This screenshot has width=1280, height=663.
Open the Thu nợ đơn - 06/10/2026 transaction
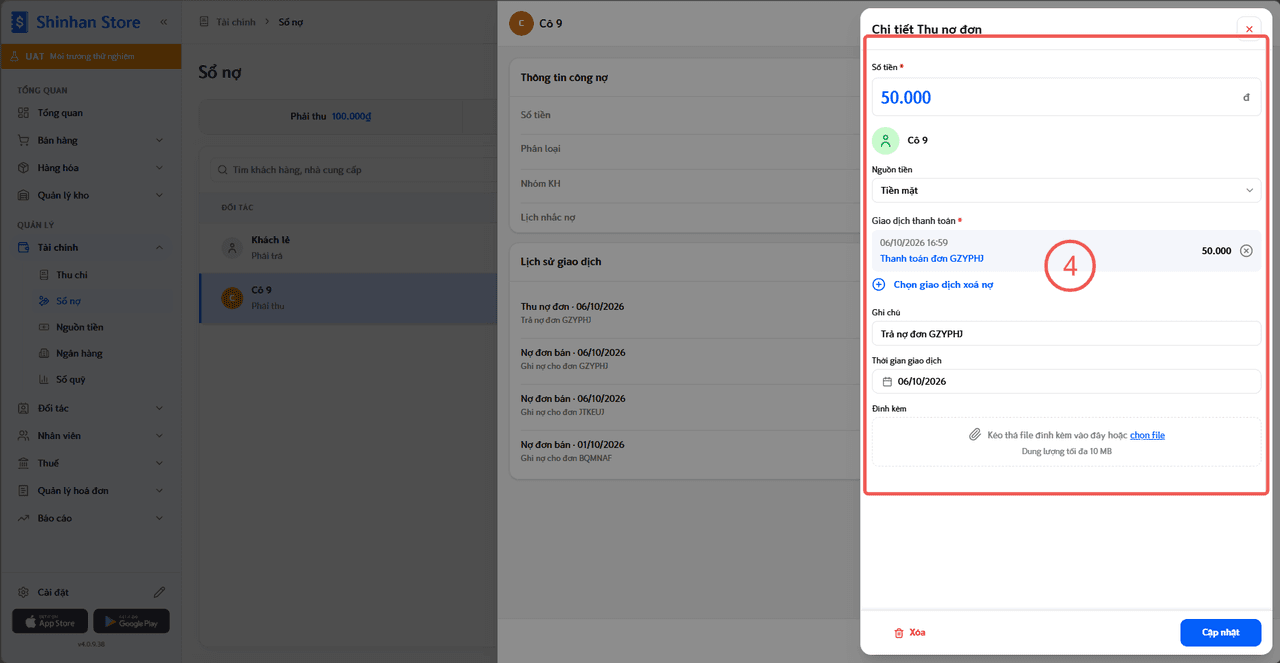click(684, 312)
